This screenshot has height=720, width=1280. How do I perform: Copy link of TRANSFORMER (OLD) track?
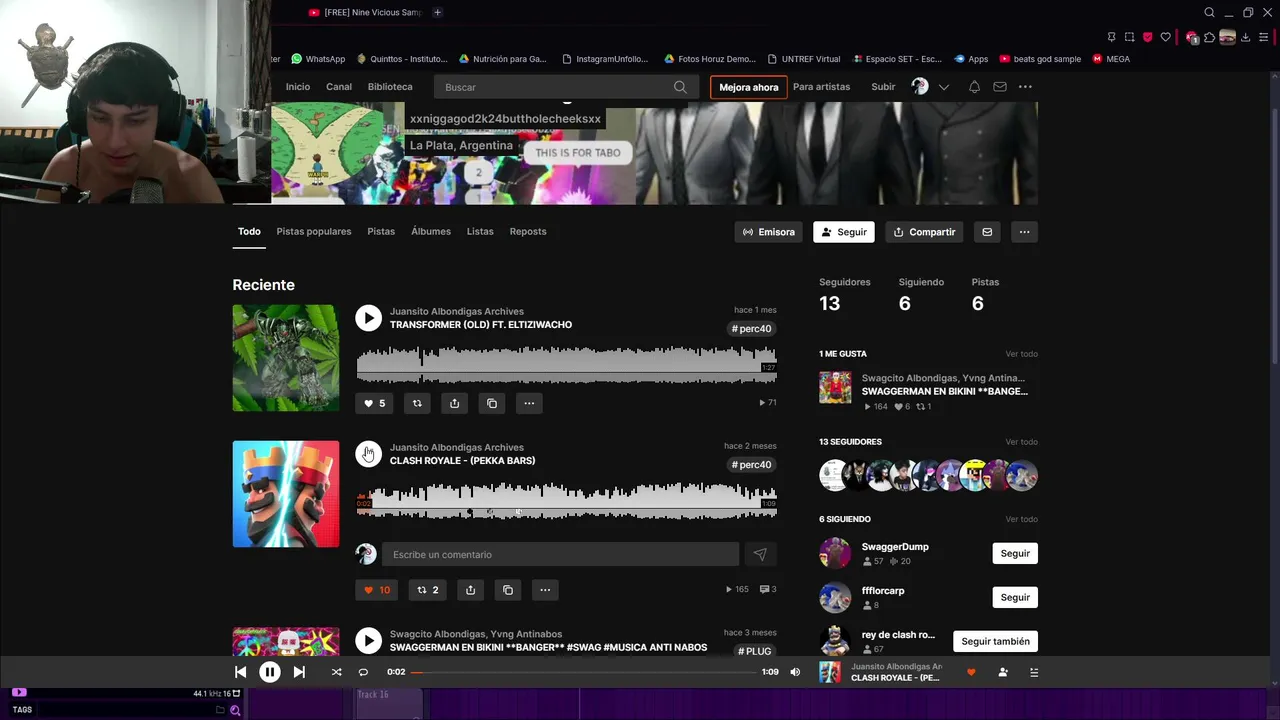[x=491, y=403]
